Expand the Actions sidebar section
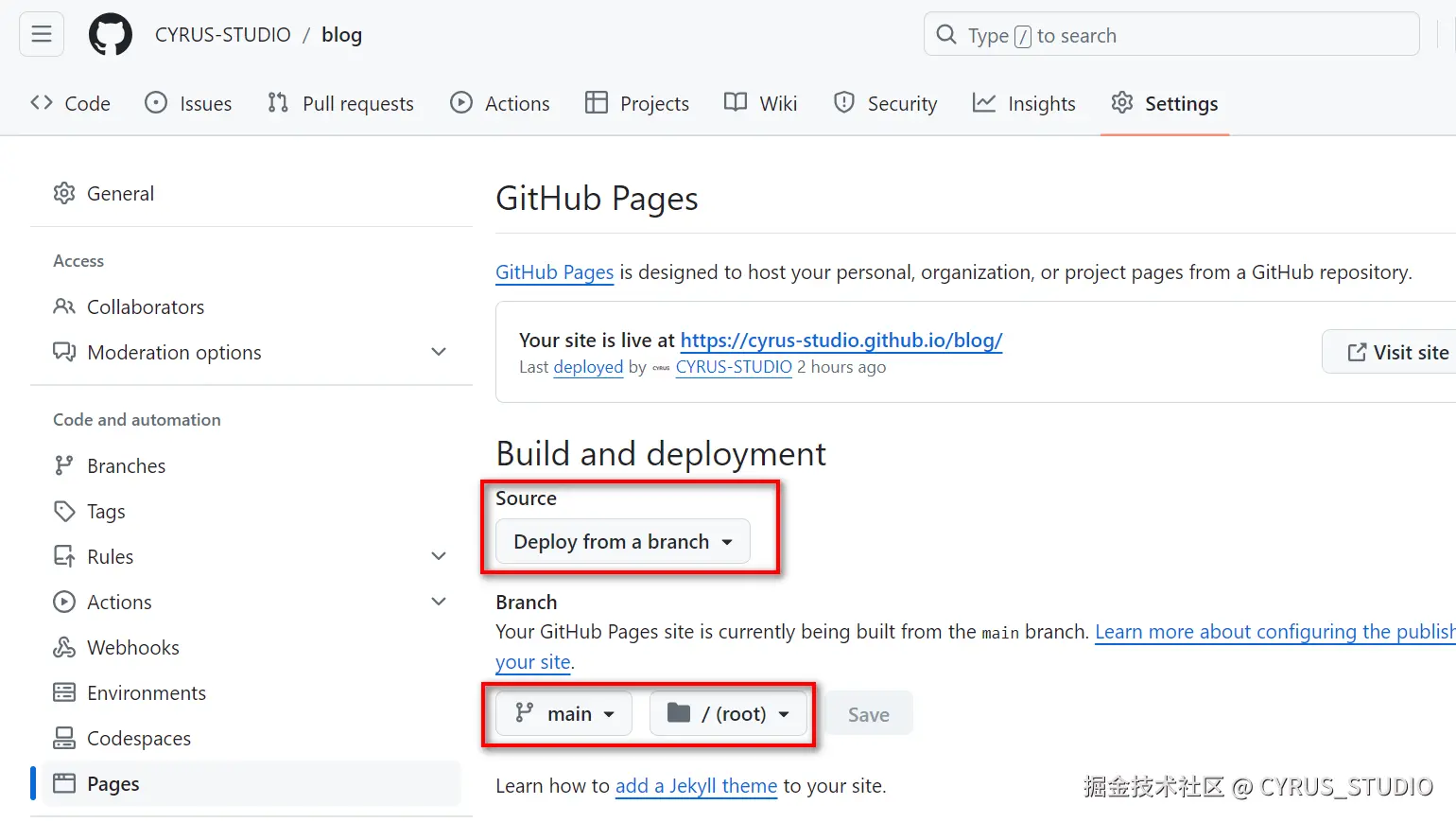The height and width of the screenshot is (822, 1456). [439, 602]
